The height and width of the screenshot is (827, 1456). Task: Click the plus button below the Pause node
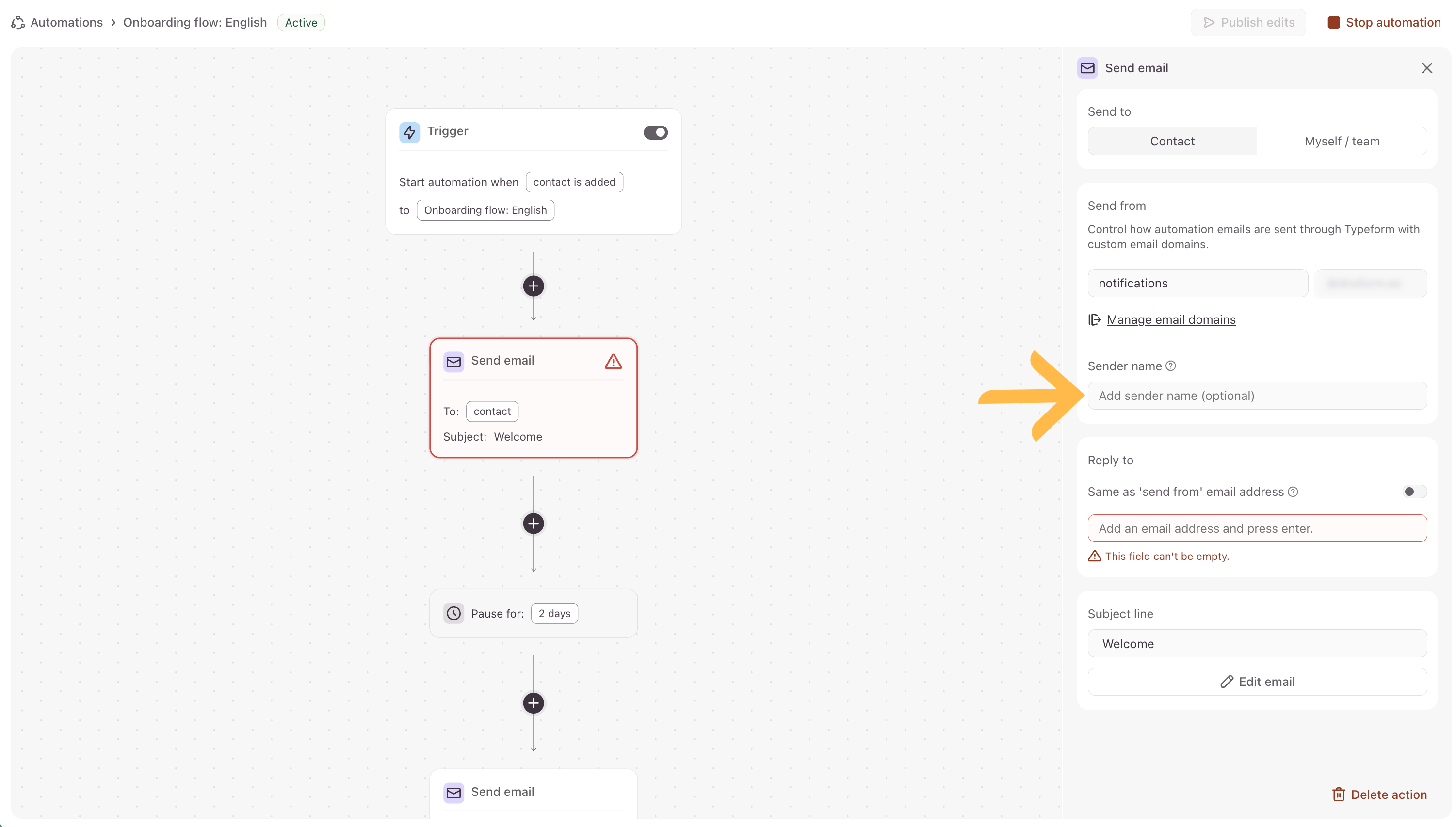533,703
